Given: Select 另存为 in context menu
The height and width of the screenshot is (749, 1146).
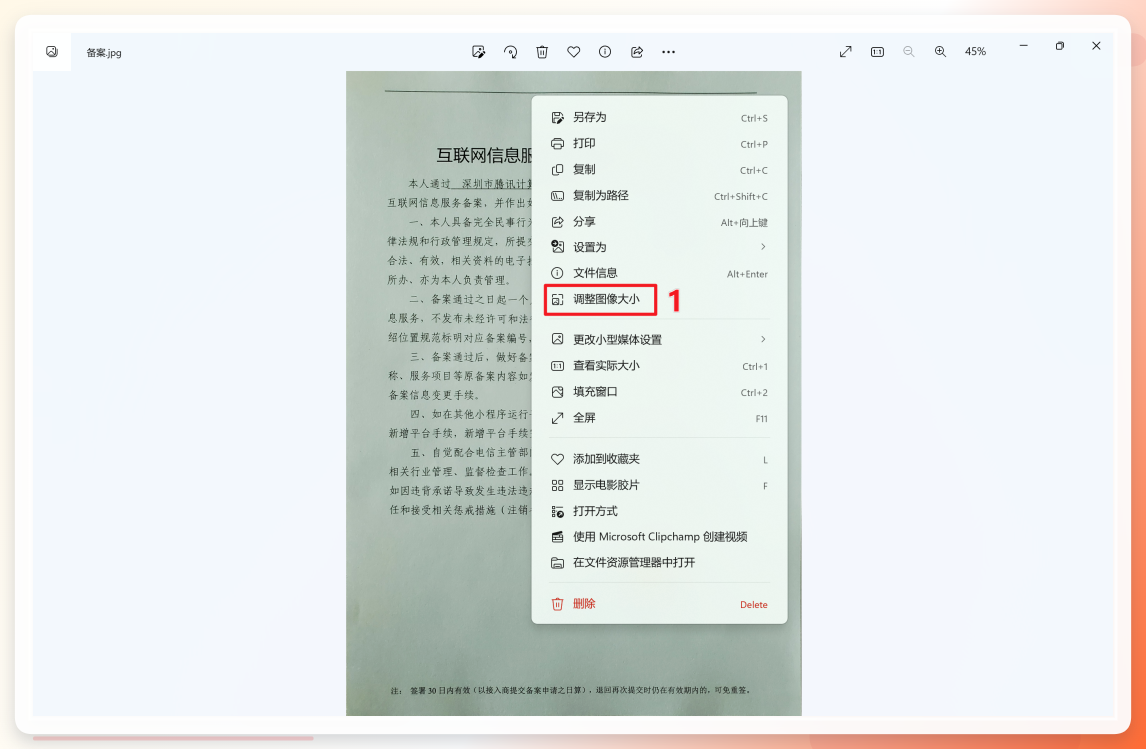Looking at the screenshot, I should (659, 118).
